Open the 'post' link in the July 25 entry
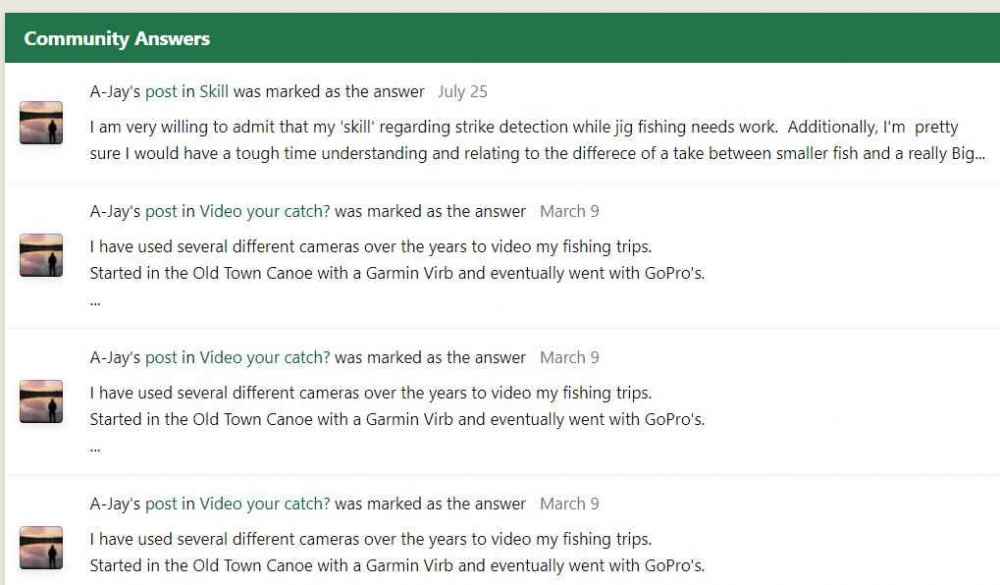The width and height of the screenshot is (1000, 585). [161, 92]
